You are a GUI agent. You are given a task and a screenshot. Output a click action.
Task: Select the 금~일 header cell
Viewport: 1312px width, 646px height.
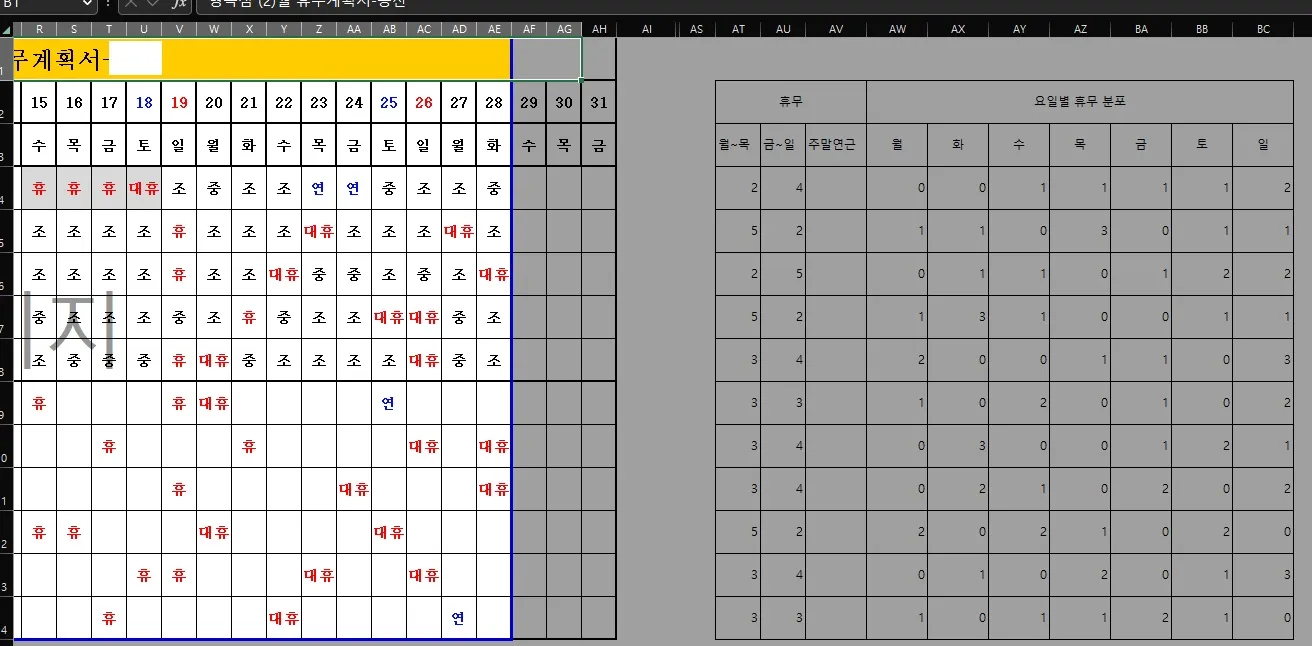pos(783,145)
